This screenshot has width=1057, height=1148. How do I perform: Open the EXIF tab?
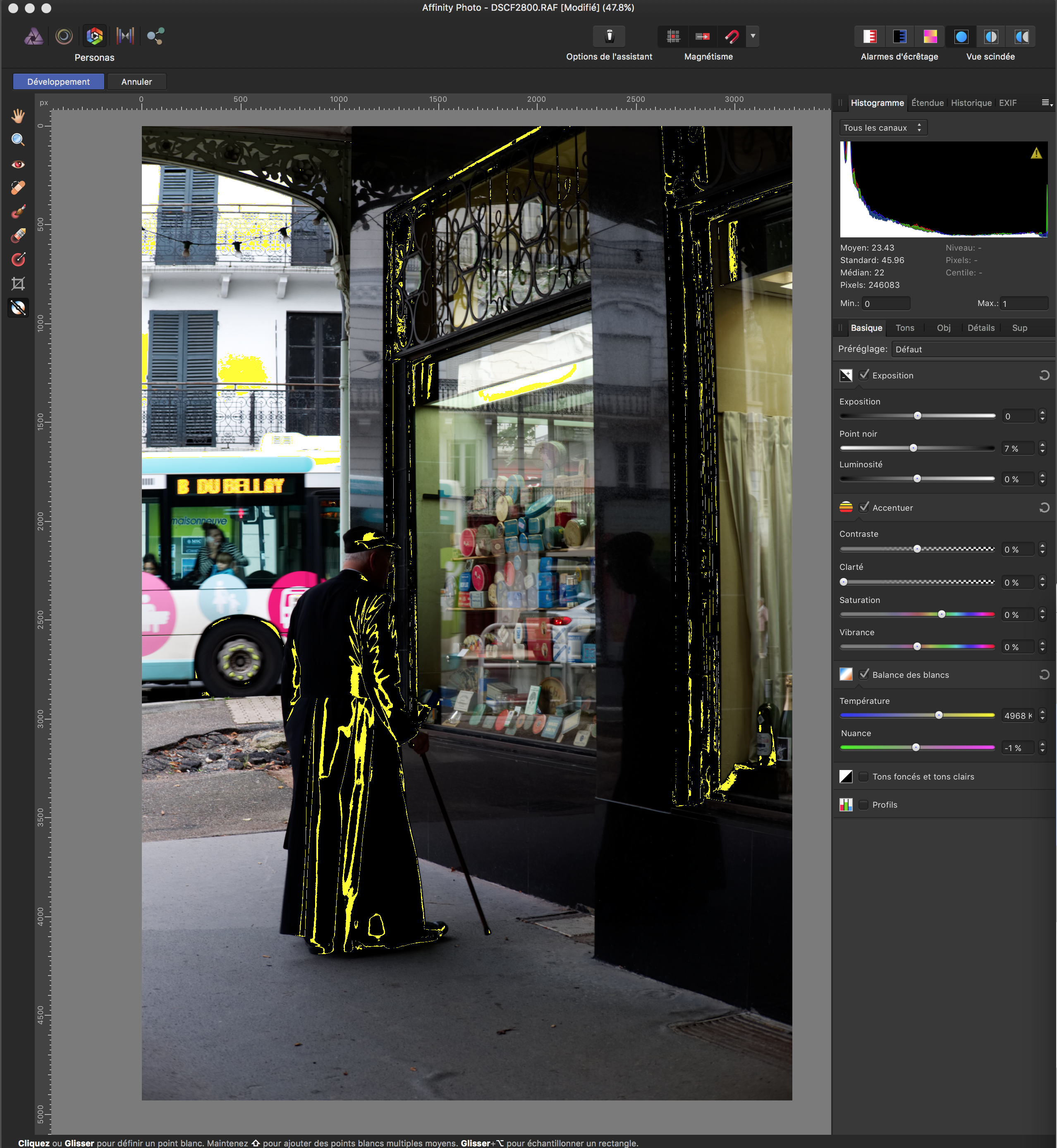pos(1007,103)
